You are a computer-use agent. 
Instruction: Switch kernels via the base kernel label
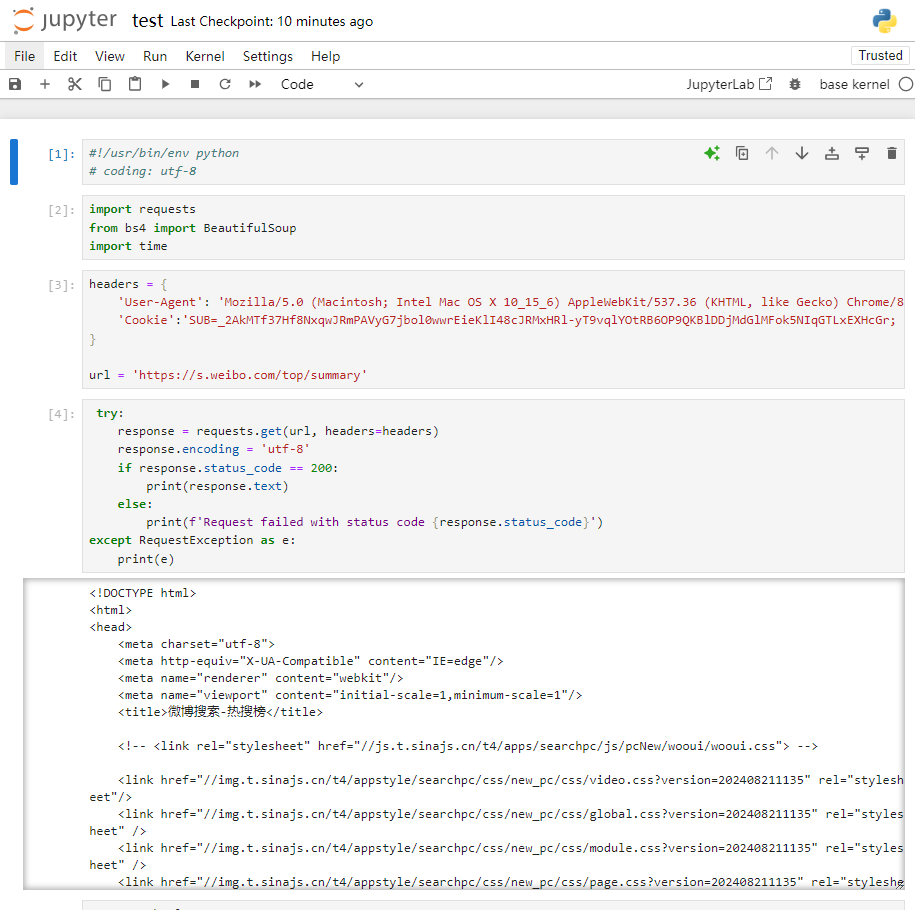[x=854, y=84]
